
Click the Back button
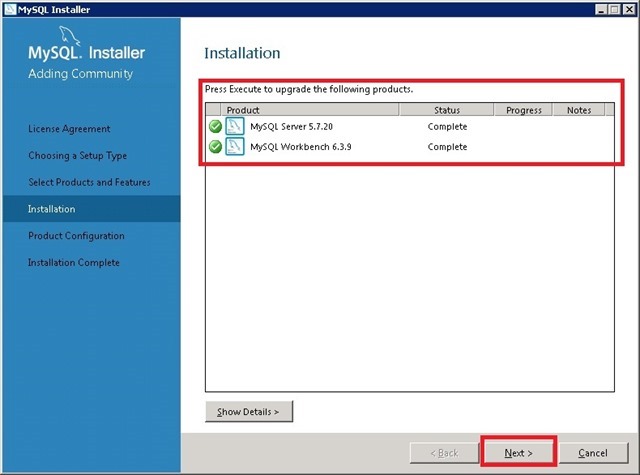click(x=444, y=453)
